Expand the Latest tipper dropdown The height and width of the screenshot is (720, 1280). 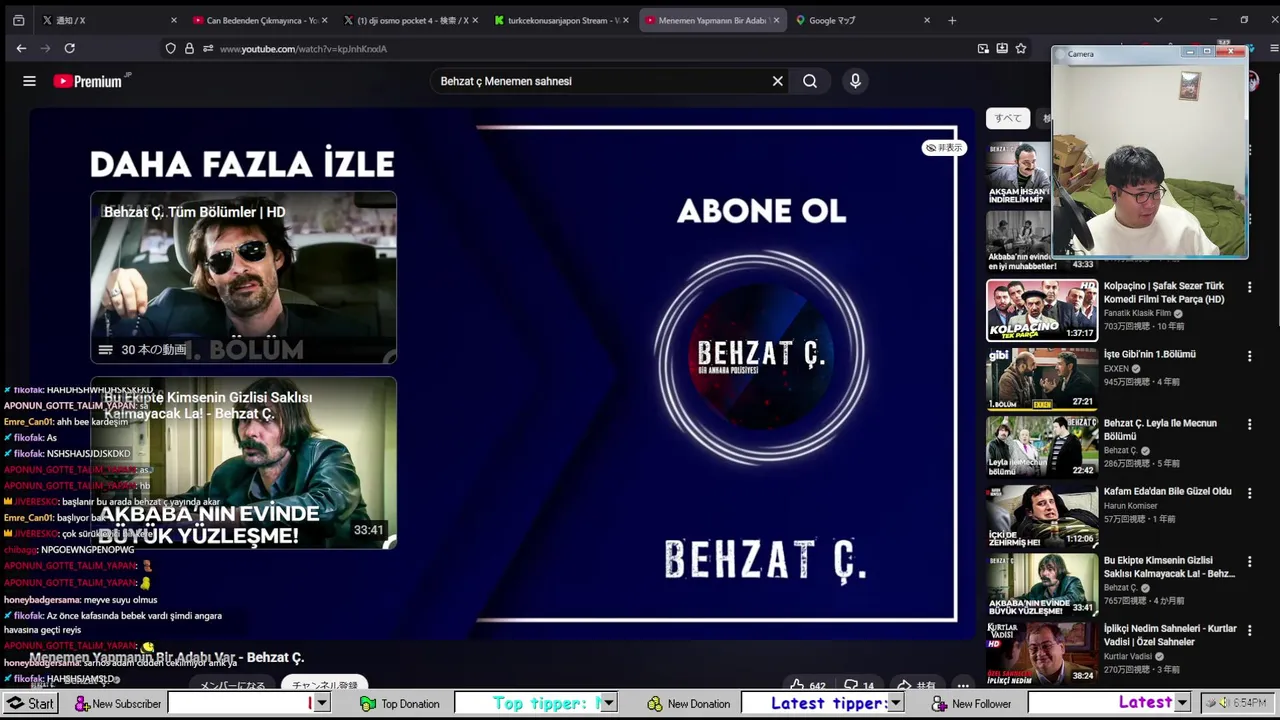(896, 703)
